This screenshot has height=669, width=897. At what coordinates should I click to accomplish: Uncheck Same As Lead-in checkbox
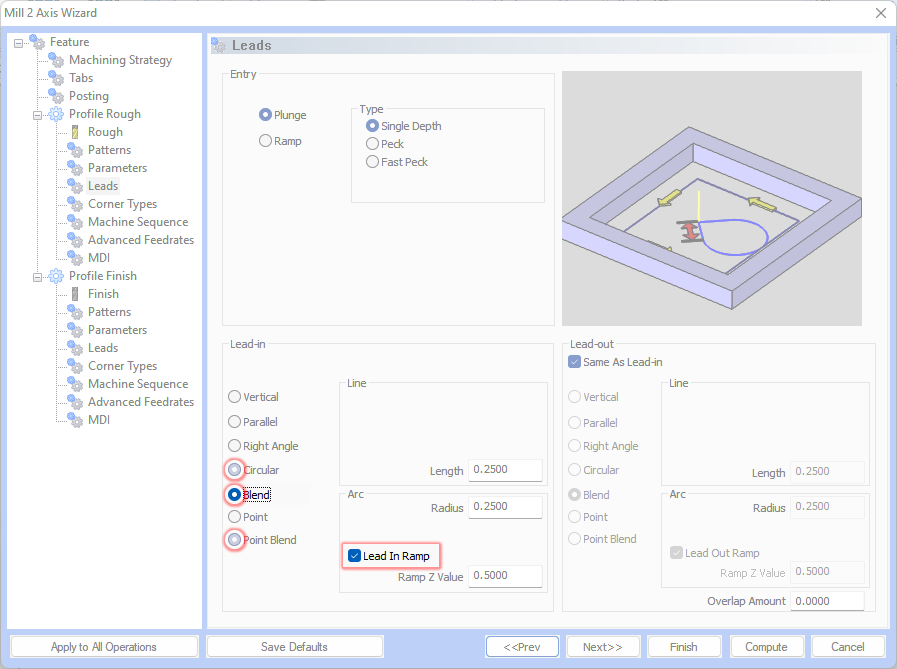point(574,362)
